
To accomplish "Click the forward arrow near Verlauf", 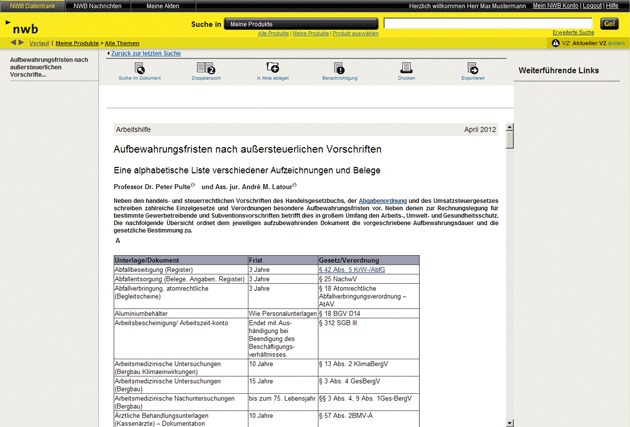I will 21,43.
